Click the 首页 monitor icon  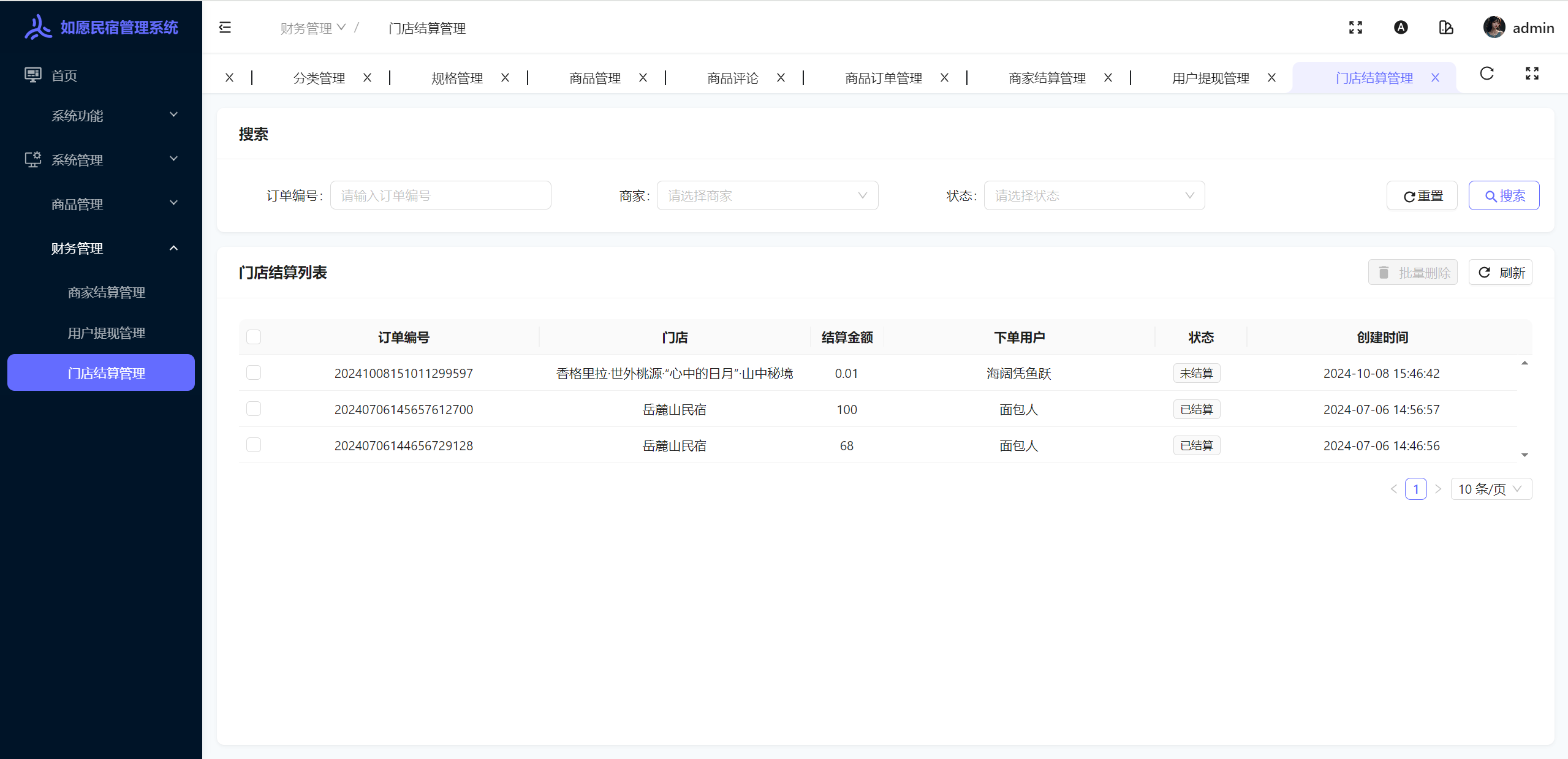(32, 75)
